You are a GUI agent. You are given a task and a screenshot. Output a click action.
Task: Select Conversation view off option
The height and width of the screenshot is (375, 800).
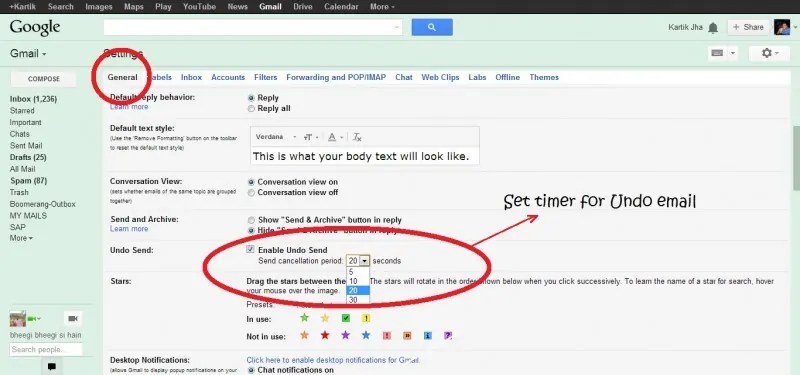[x=251, y=193]
